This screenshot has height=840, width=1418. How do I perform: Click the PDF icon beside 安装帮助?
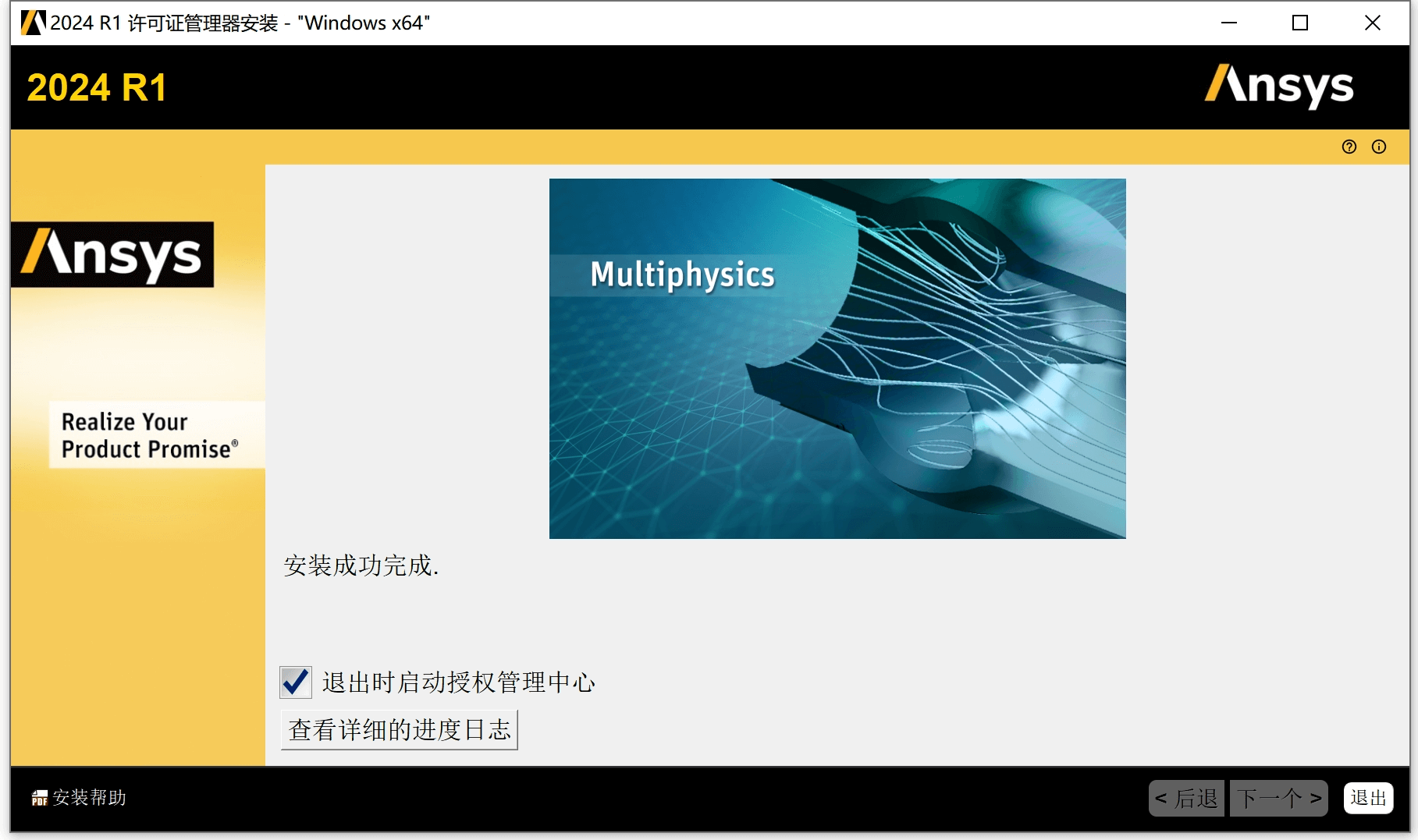[39, 798]
